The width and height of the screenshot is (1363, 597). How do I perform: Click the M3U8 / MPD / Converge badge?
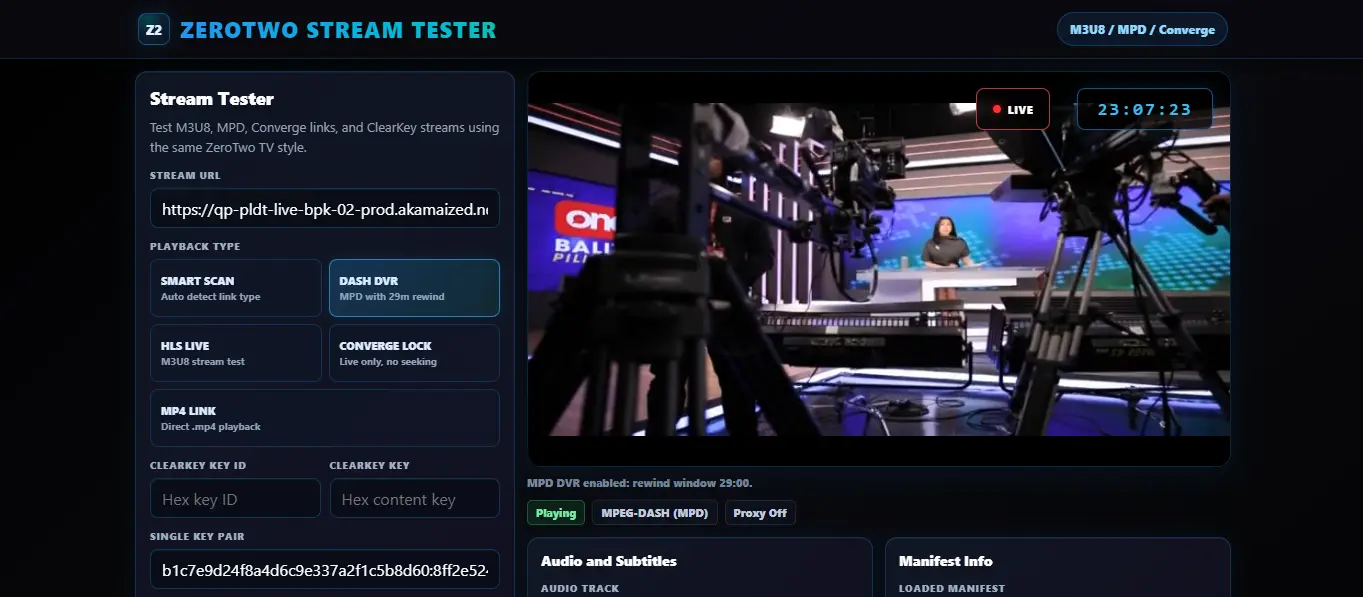[x=1142, y=30]
